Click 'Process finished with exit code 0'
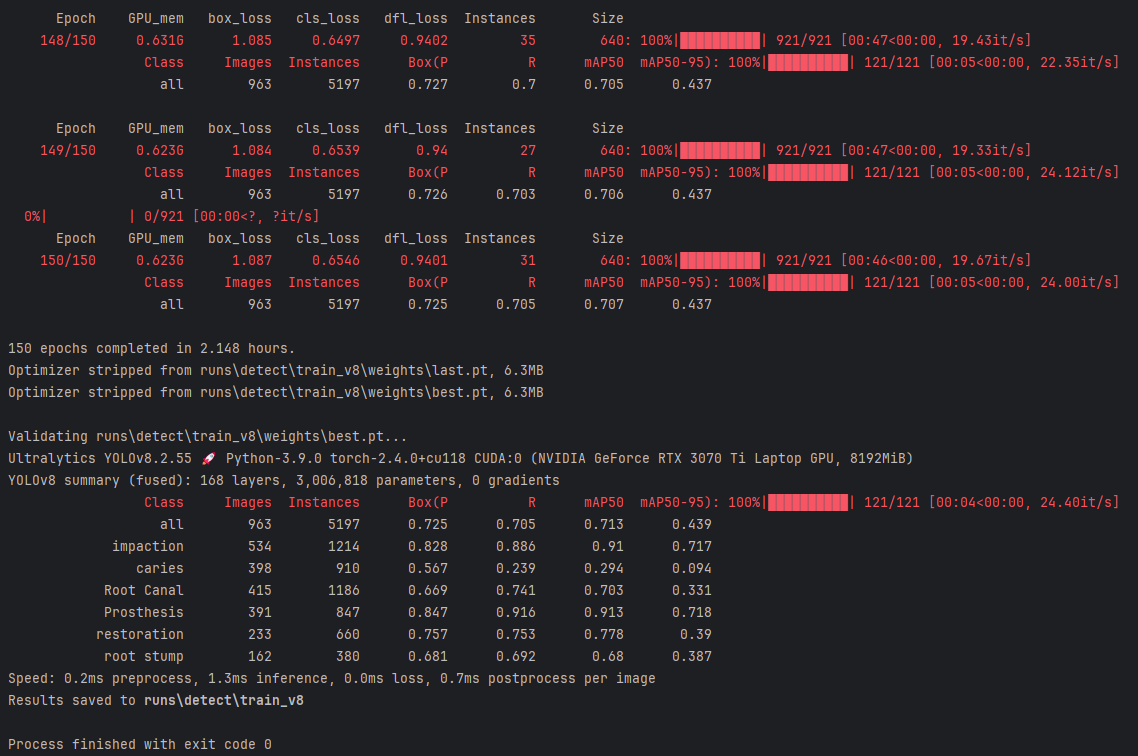1138x756 pixels. point(140,744)
